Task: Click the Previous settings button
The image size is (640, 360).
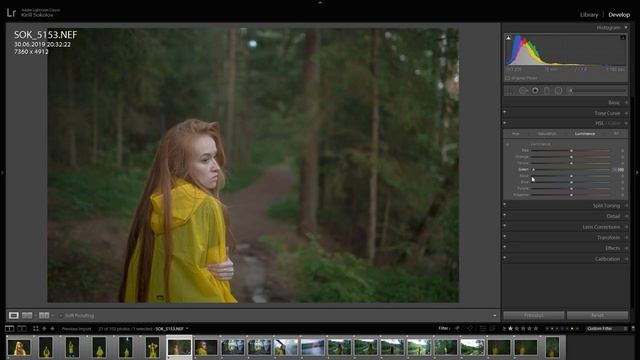Action: coord(533,315)
